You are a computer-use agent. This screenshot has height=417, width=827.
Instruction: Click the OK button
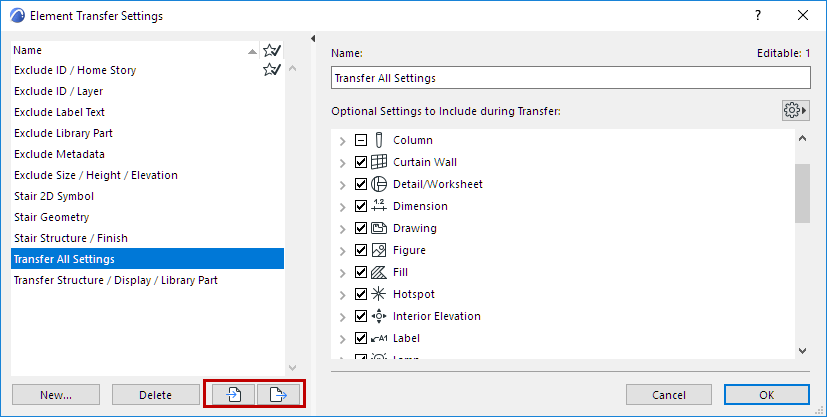coord(766,395)
